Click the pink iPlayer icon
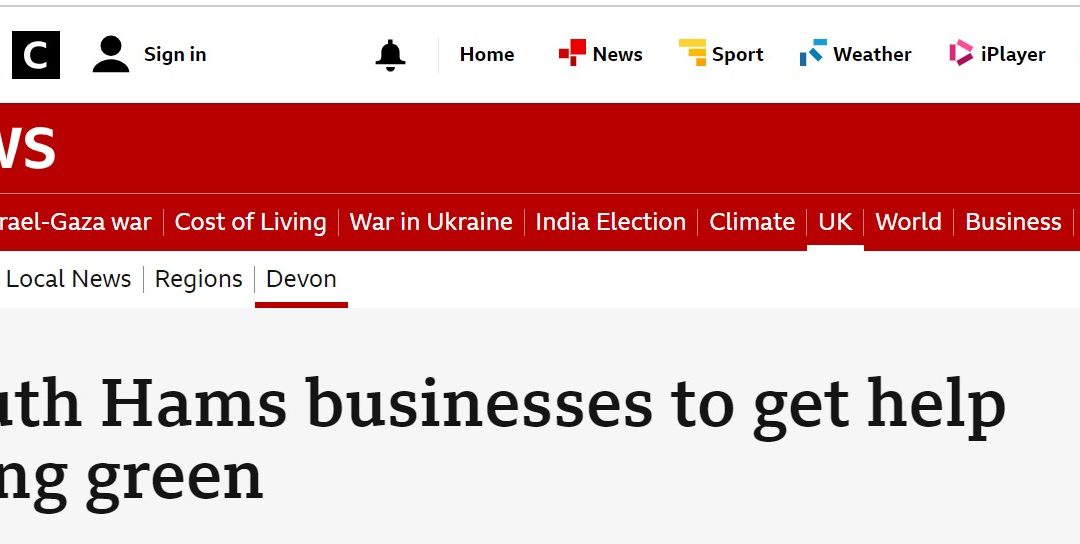Viewport: 1080px width, 544px height. pos(961,54)
